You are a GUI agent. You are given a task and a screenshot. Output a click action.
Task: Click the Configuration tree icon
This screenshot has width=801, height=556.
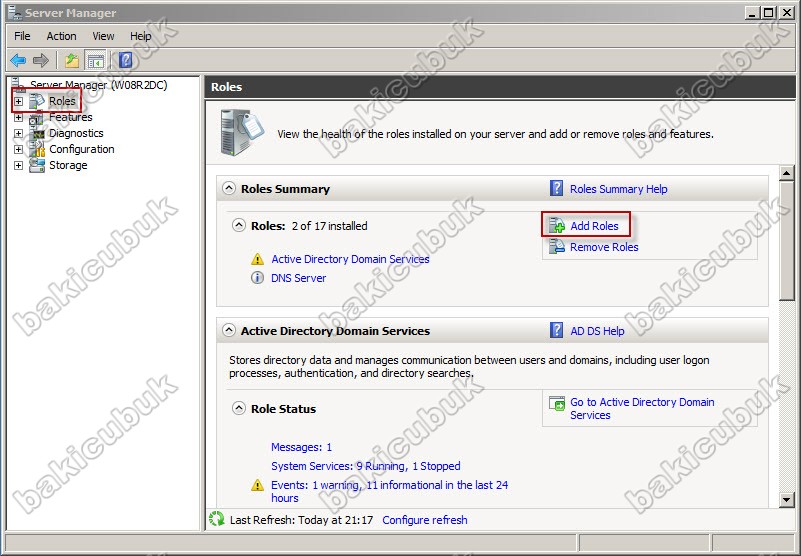[37, 149]
